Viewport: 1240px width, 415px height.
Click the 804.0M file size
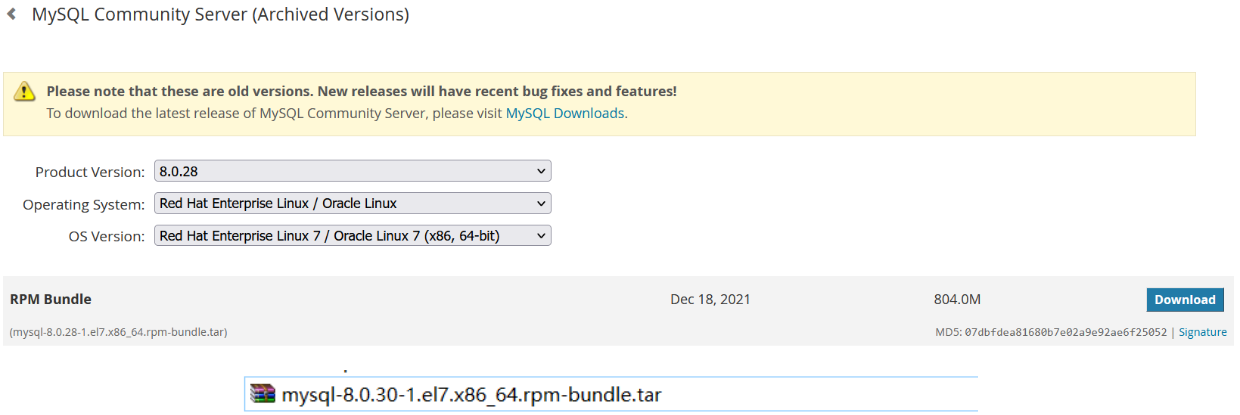958,299
